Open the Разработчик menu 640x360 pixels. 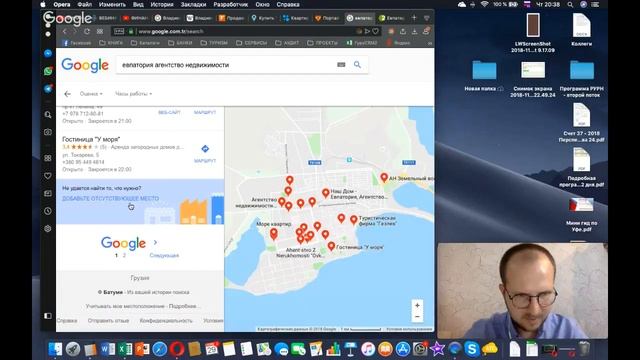pos(231,4)
